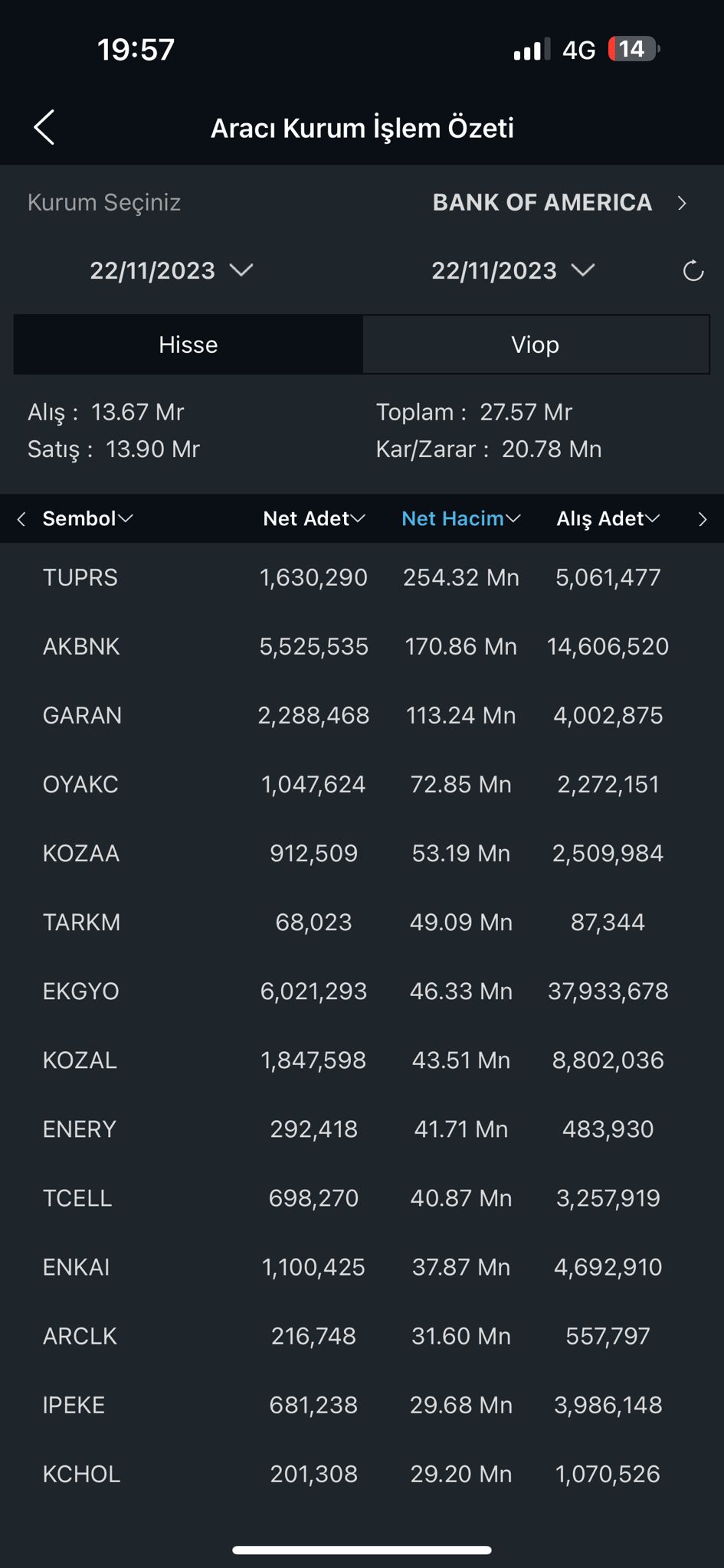This screenshot has height=1568, width=724.
Task: Tap the back arrow icon
Action: tap(44, 127)
